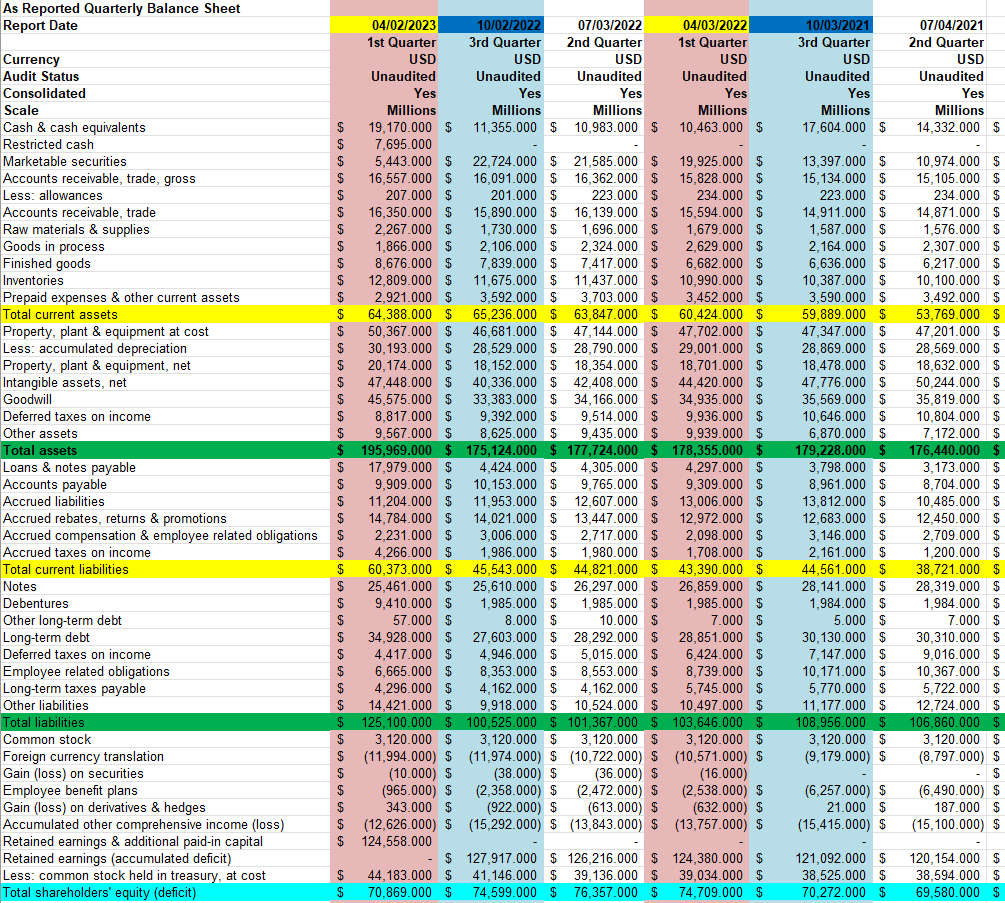Click the Currency row label
The width and height of the screenshot is (1005, 903).
pos(35,59)
